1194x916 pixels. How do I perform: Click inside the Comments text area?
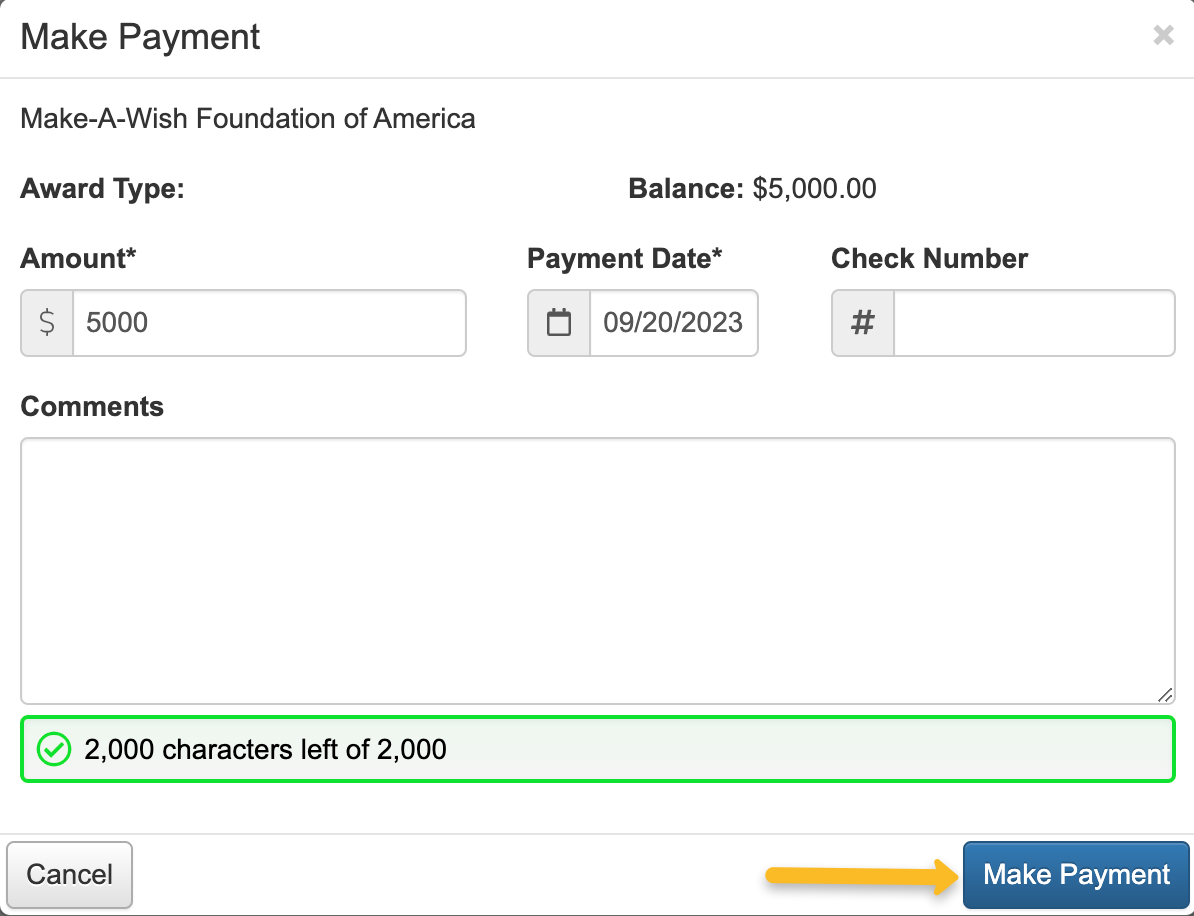coord(597,570)
